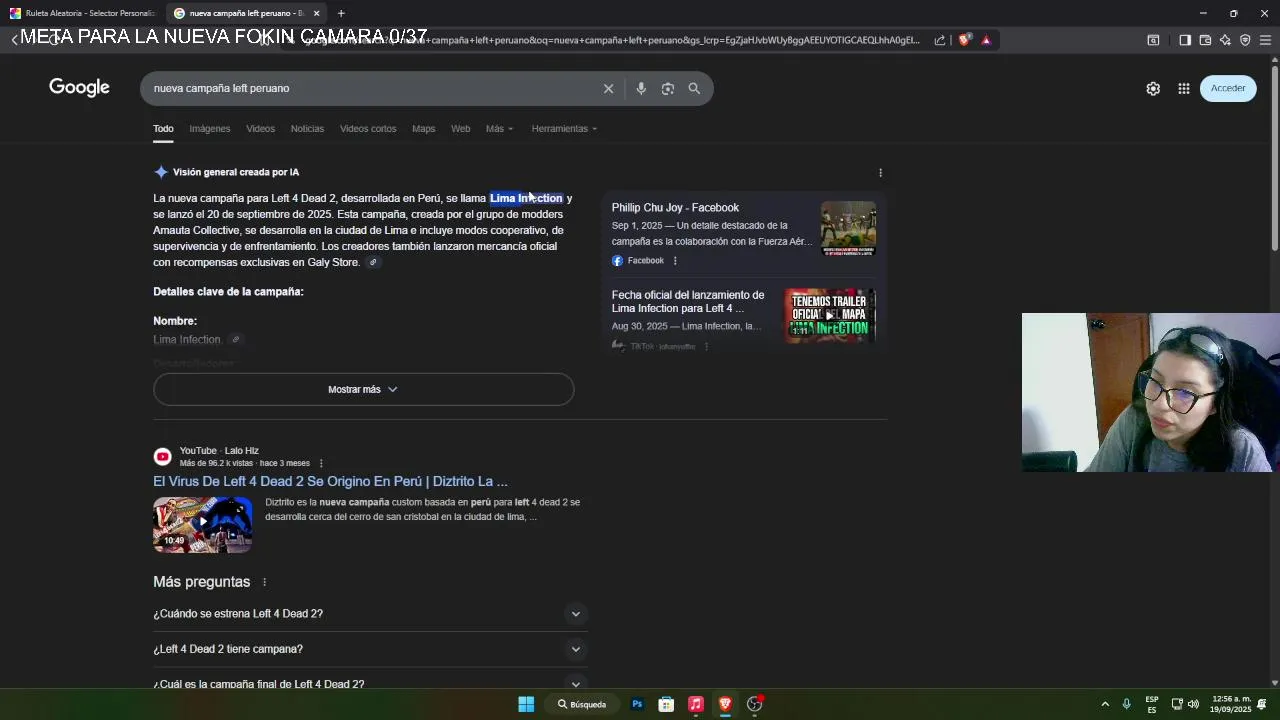Open volume control in system tray
This screenshot has width=1280, height=720.
(x=1193, y=704)
